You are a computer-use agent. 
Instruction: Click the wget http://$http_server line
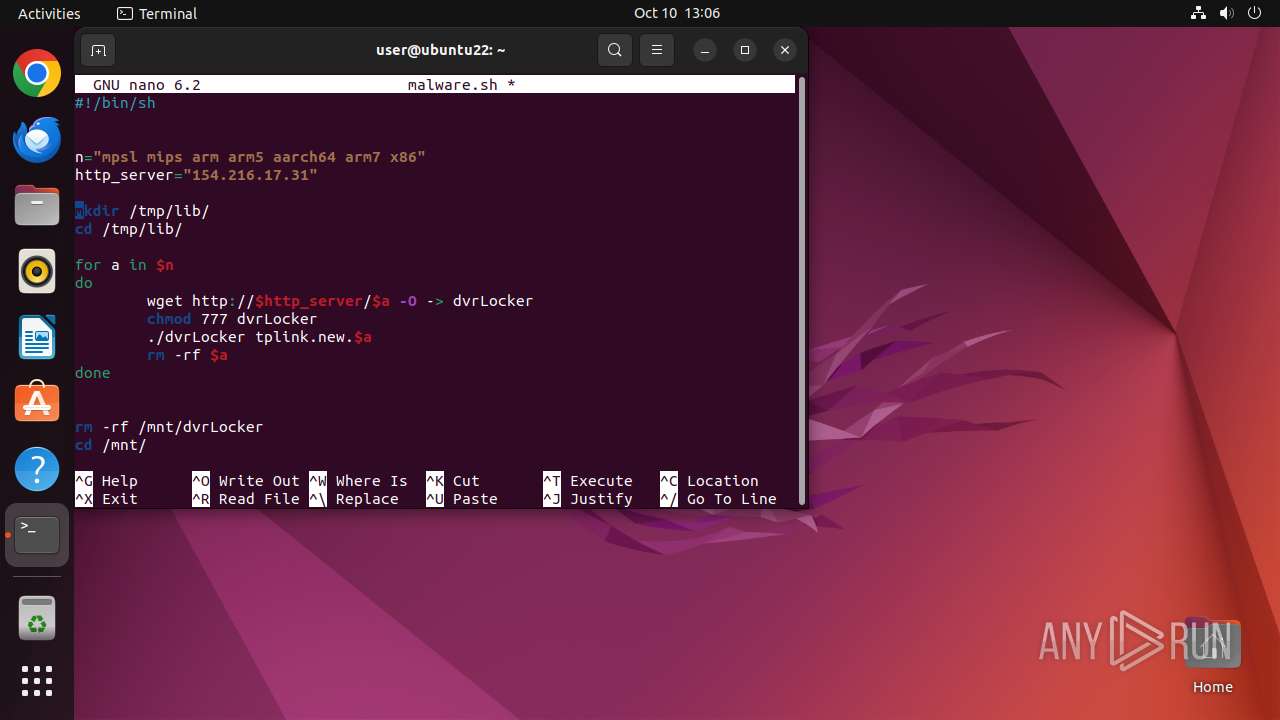click(x=340, y=301)
